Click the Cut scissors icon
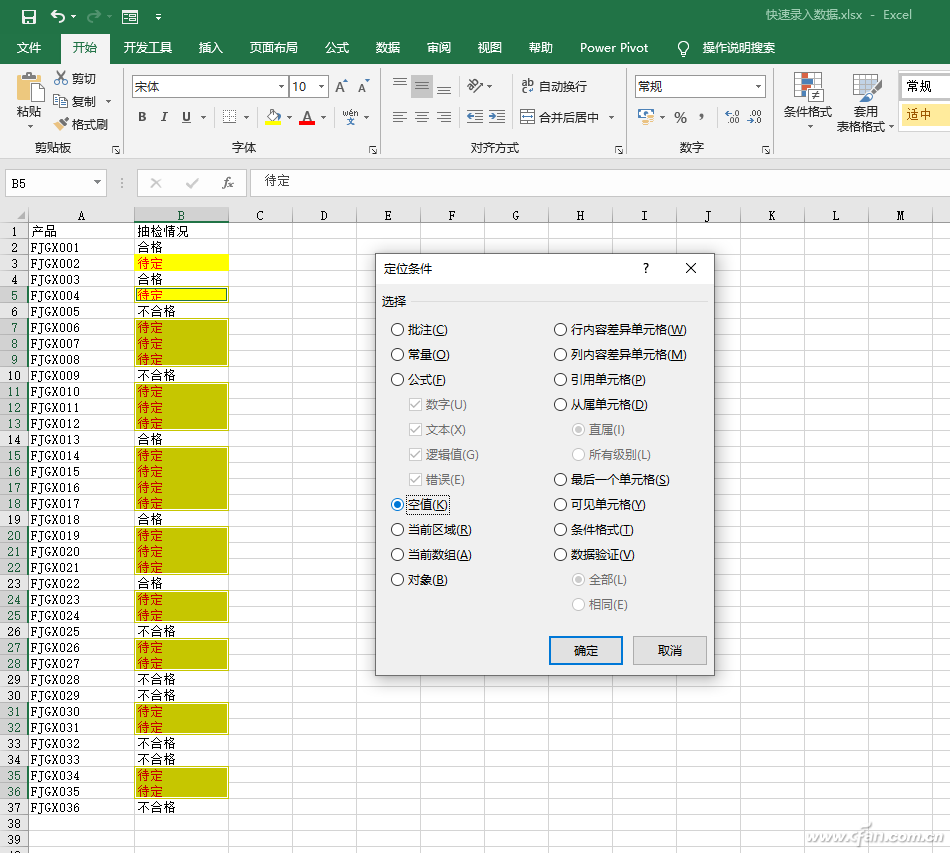 point(61,78)
